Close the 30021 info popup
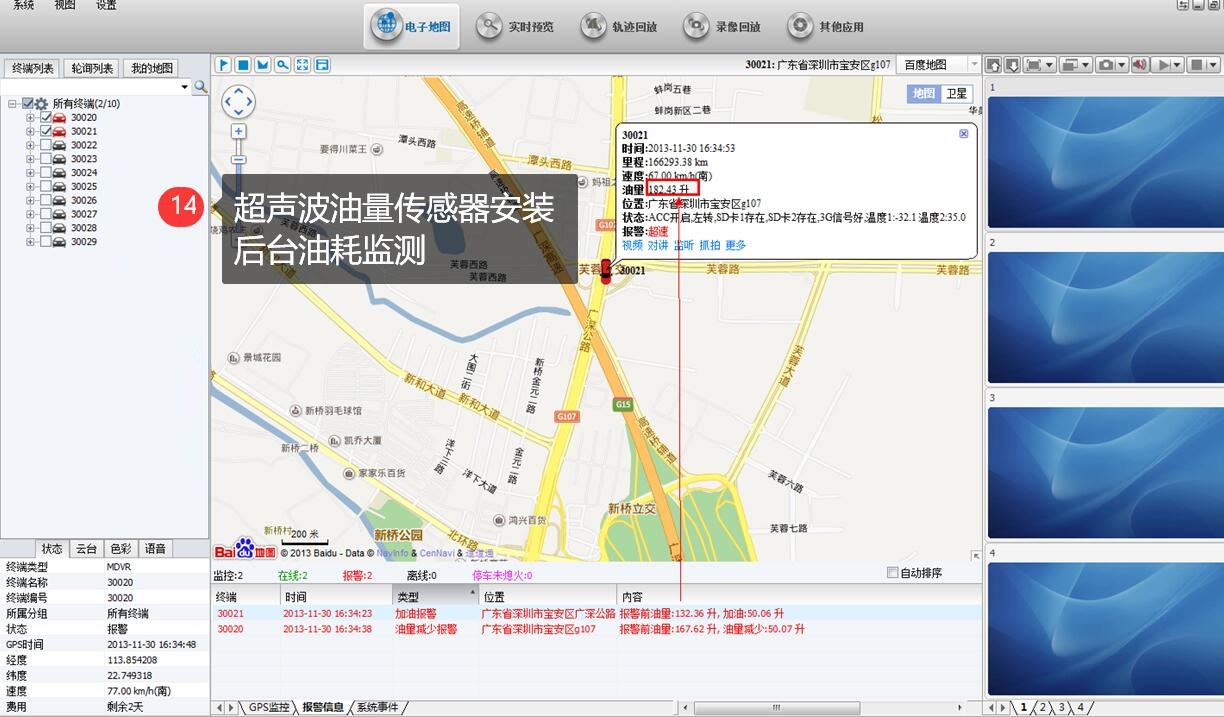This screenshot has width=1224, height=717. pyautogui.click(x=963, y=133)
